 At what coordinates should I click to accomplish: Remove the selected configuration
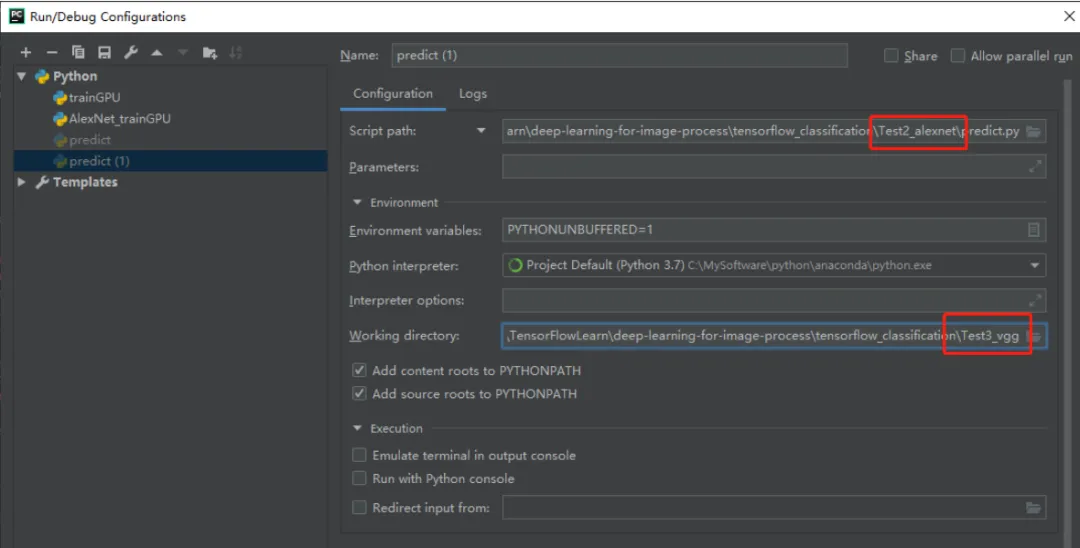pyautogui.click(x=52, y=53)
